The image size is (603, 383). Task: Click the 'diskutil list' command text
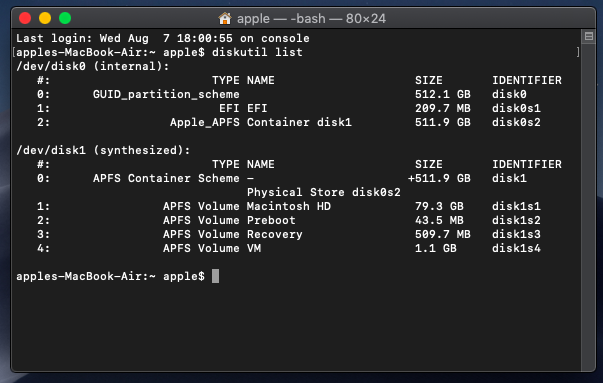[x=257, y=52]
